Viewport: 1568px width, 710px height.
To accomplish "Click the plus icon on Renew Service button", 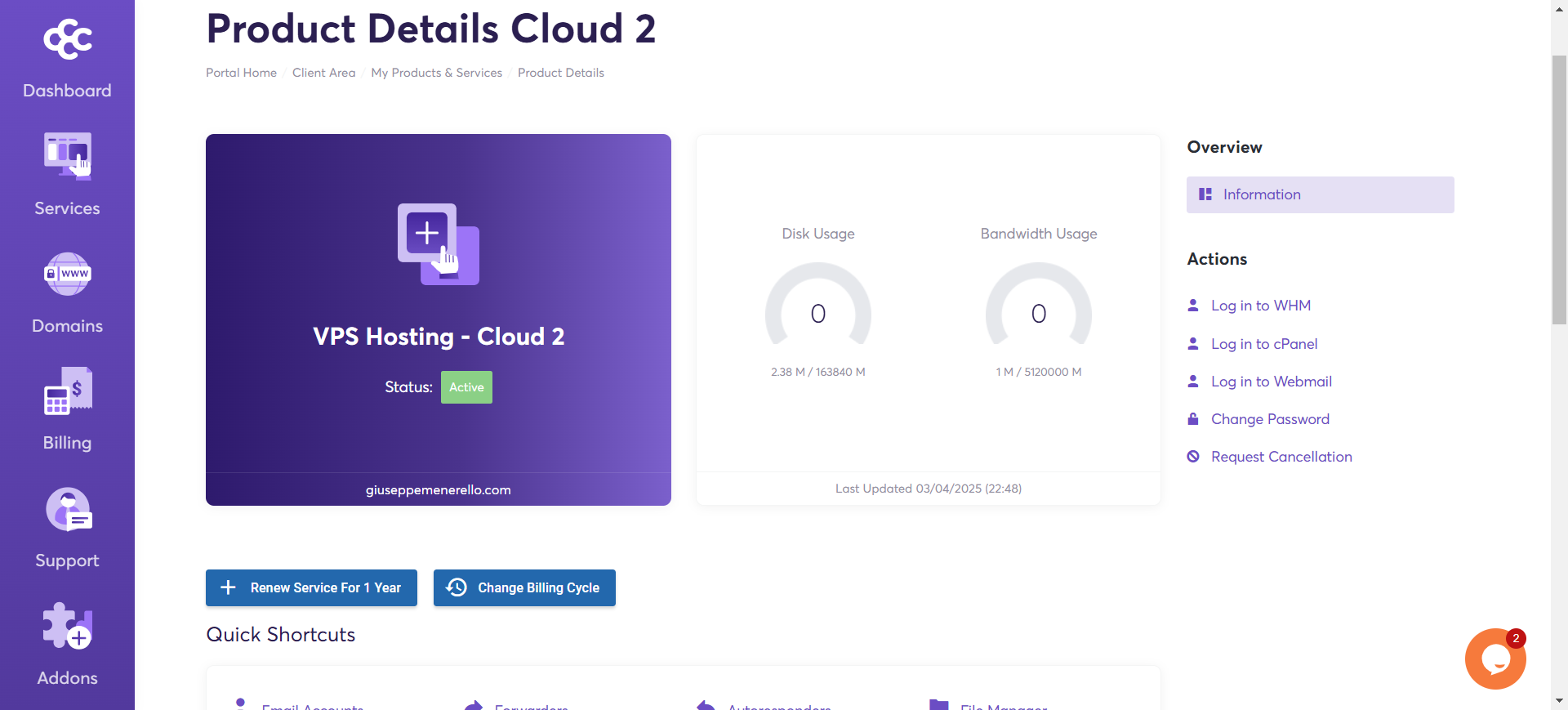I will tap(229, 587).
